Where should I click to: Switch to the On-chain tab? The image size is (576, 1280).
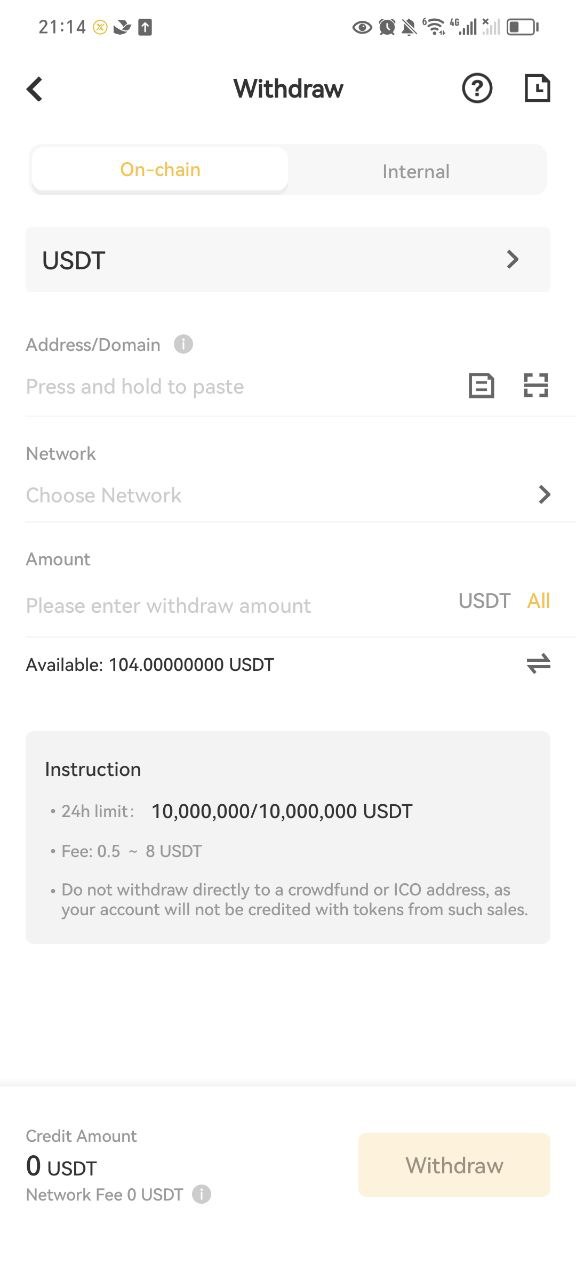coord(160,170)
